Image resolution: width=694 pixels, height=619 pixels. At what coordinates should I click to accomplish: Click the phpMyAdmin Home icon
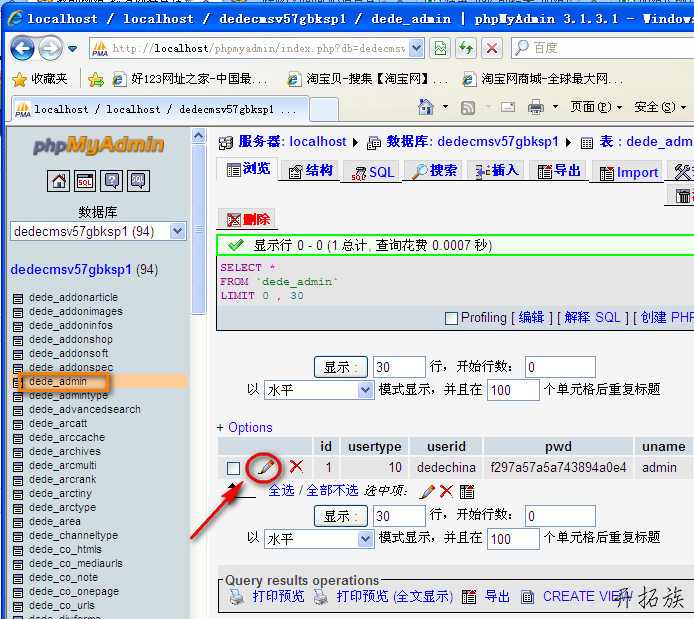[58, 181]
